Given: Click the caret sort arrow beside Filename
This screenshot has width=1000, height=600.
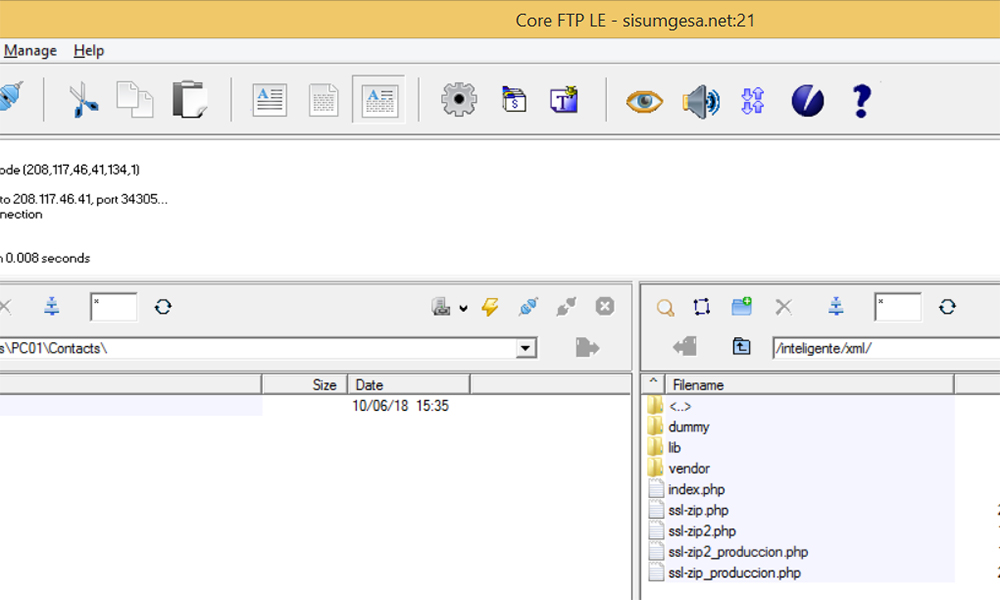Looking at the screenshot, I should click(x=653, y=383).
